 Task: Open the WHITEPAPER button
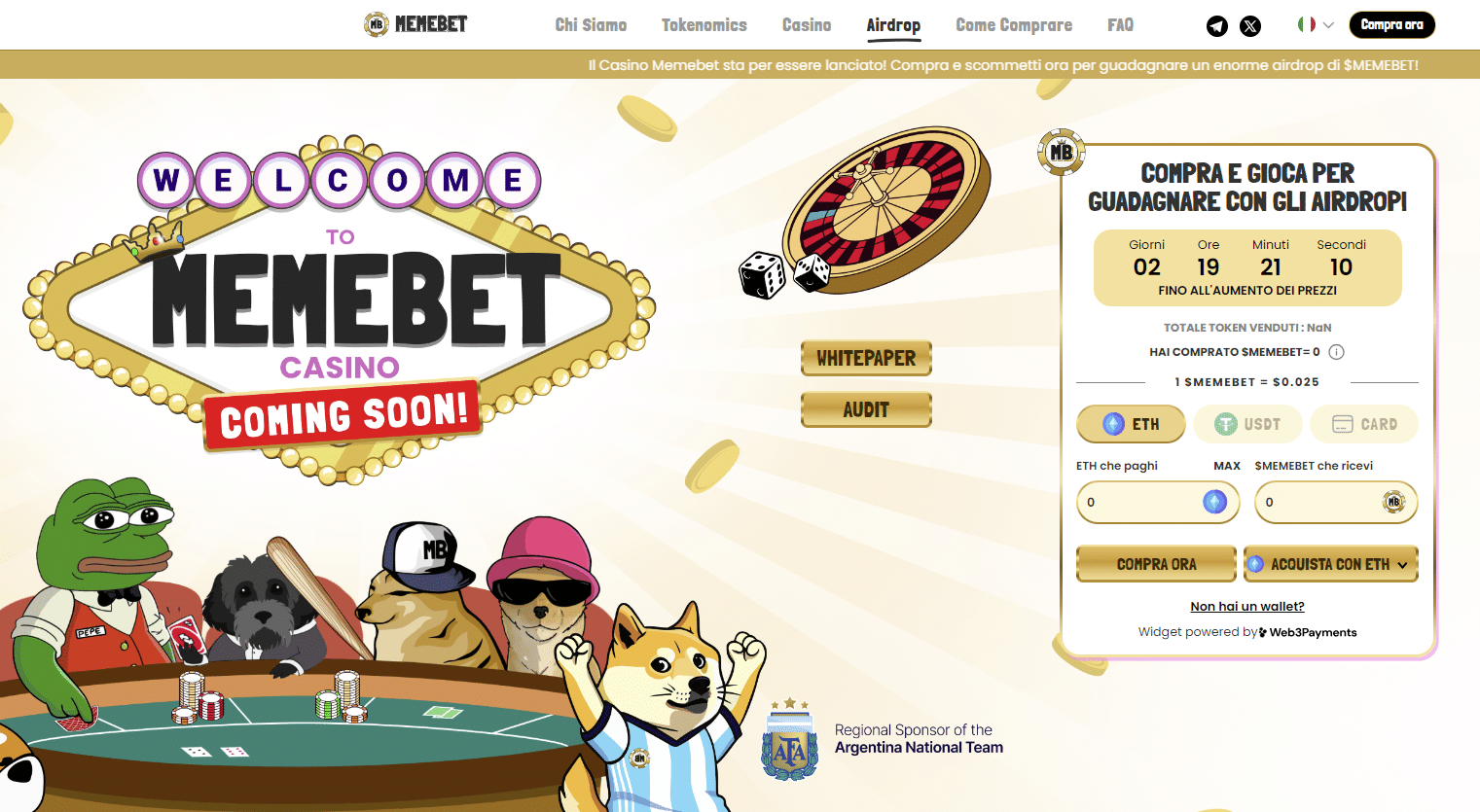pos(866,358)
